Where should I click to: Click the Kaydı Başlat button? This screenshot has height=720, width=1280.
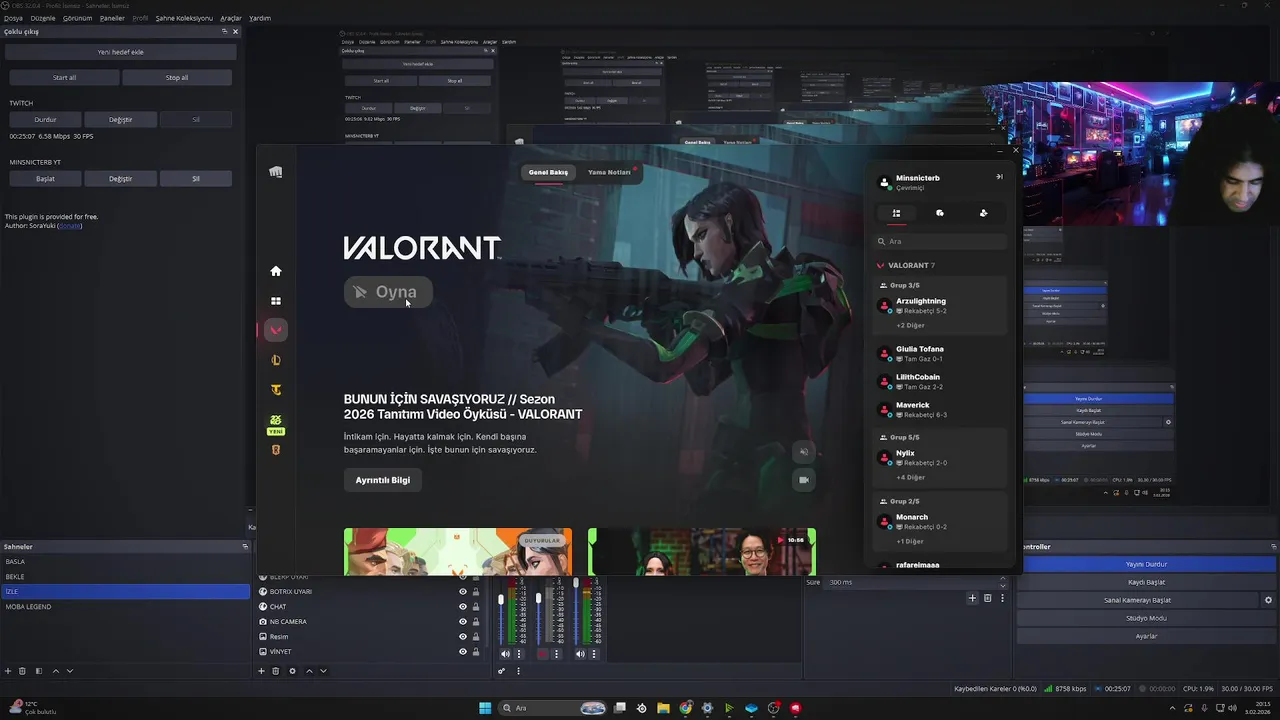coord(1146,582)
